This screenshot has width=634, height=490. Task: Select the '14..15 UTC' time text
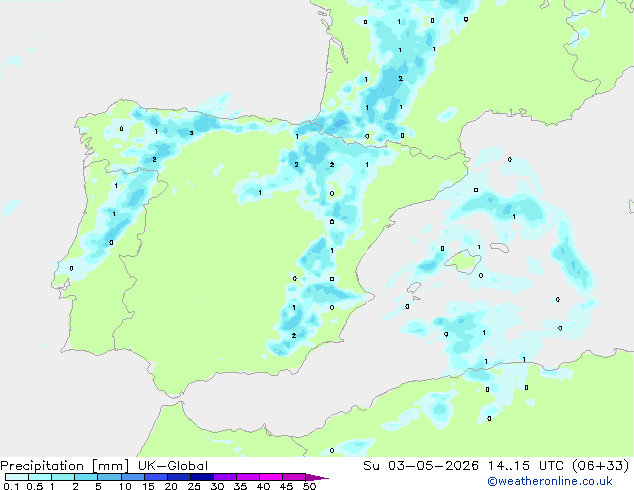tap(526, 466)
